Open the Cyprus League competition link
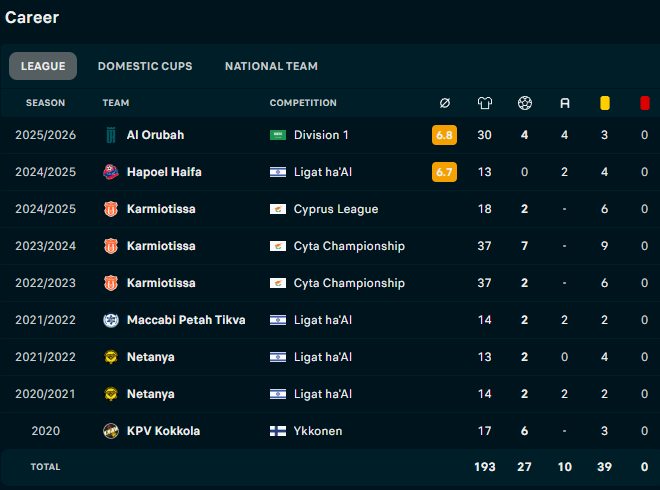 point(336,209)
